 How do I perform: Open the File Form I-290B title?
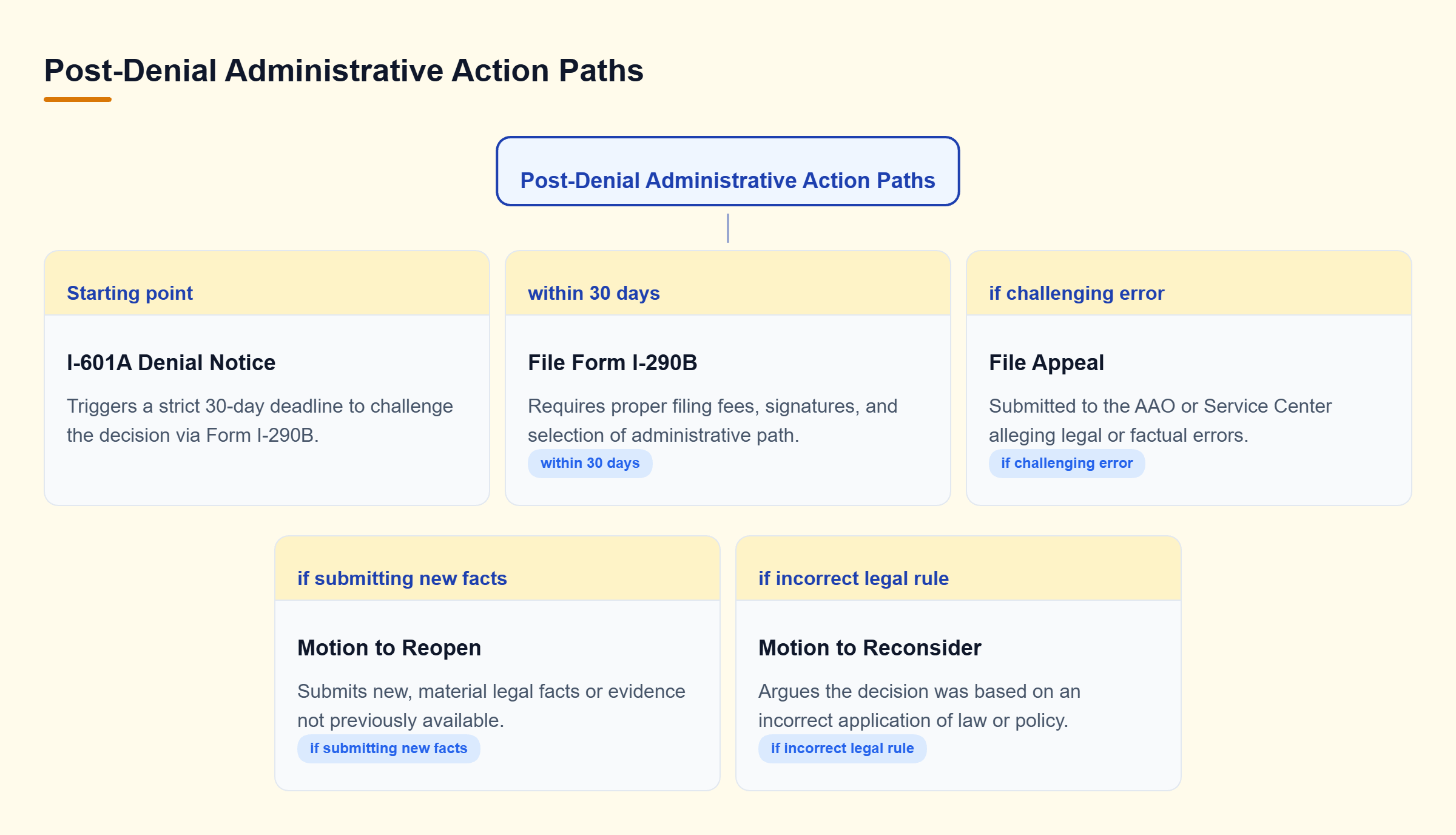(x=612, y=362)
